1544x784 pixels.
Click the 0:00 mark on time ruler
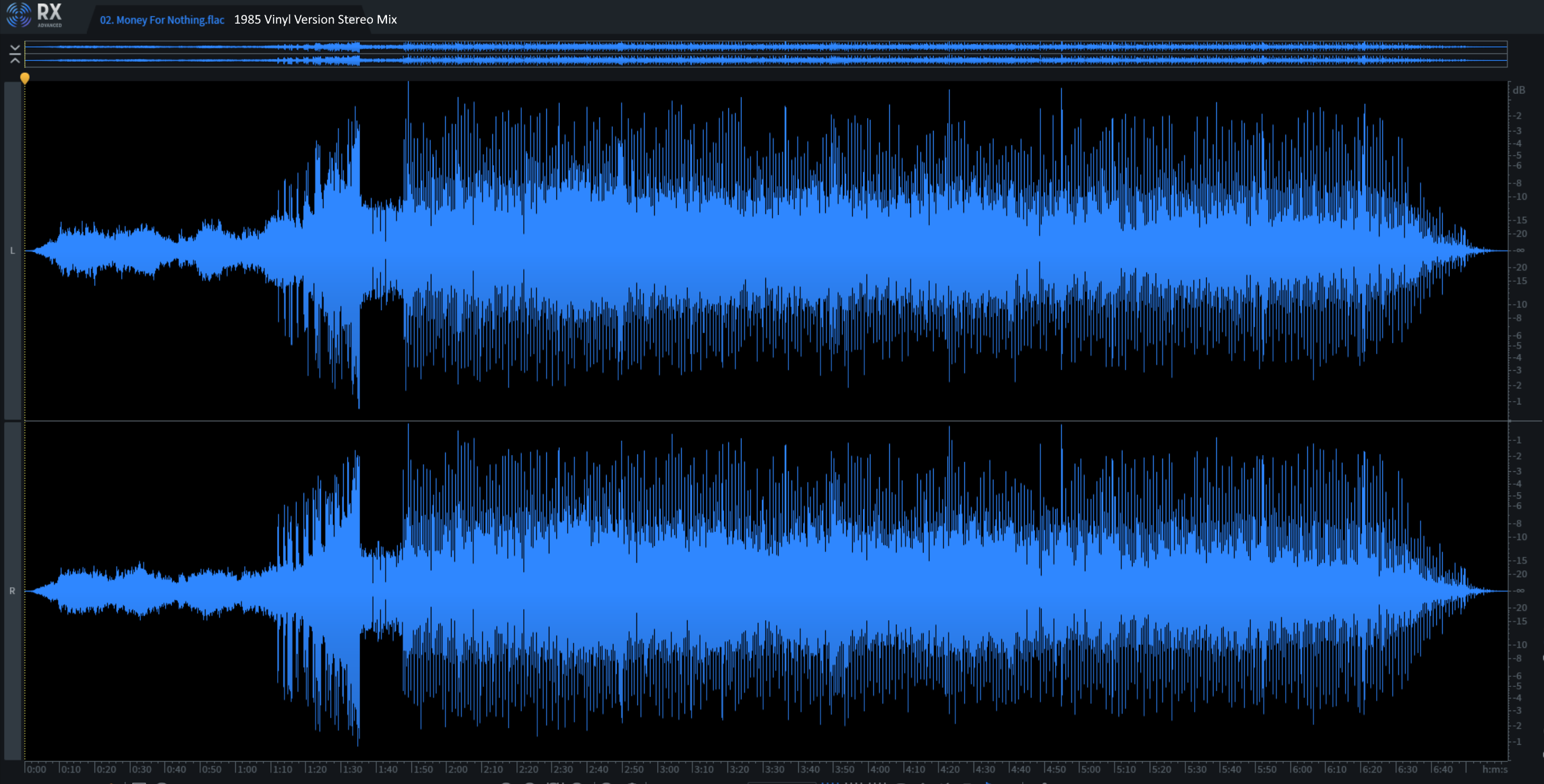click(x=36, y=769)
